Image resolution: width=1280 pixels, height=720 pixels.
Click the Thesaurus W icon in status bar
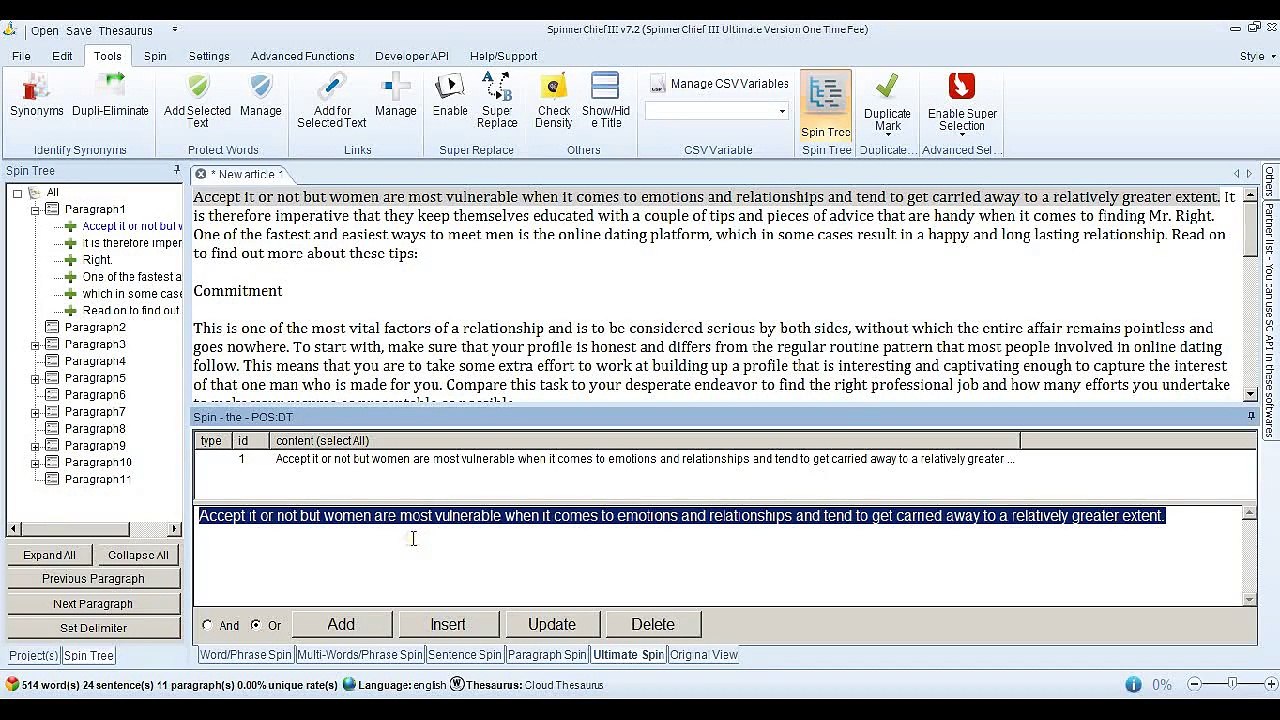point(457,685)
